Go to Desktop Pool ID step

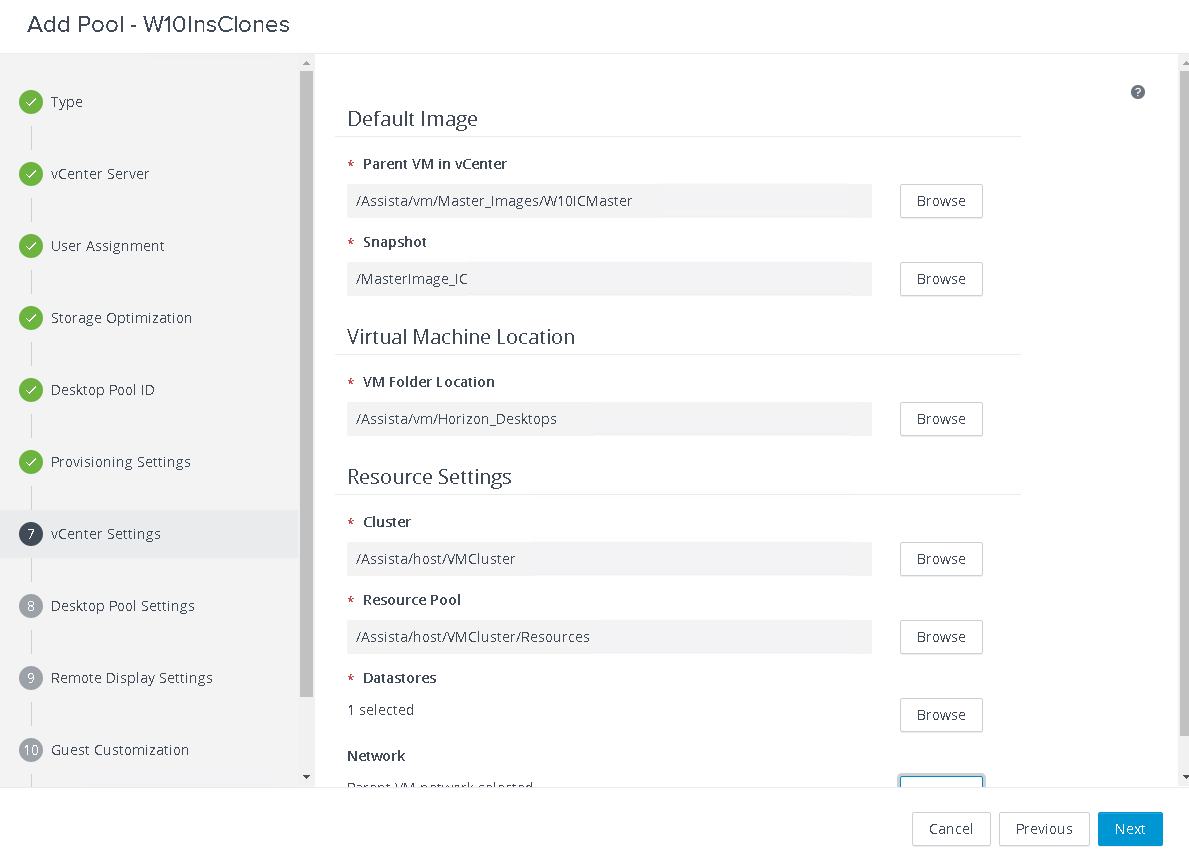coord(102,390)
